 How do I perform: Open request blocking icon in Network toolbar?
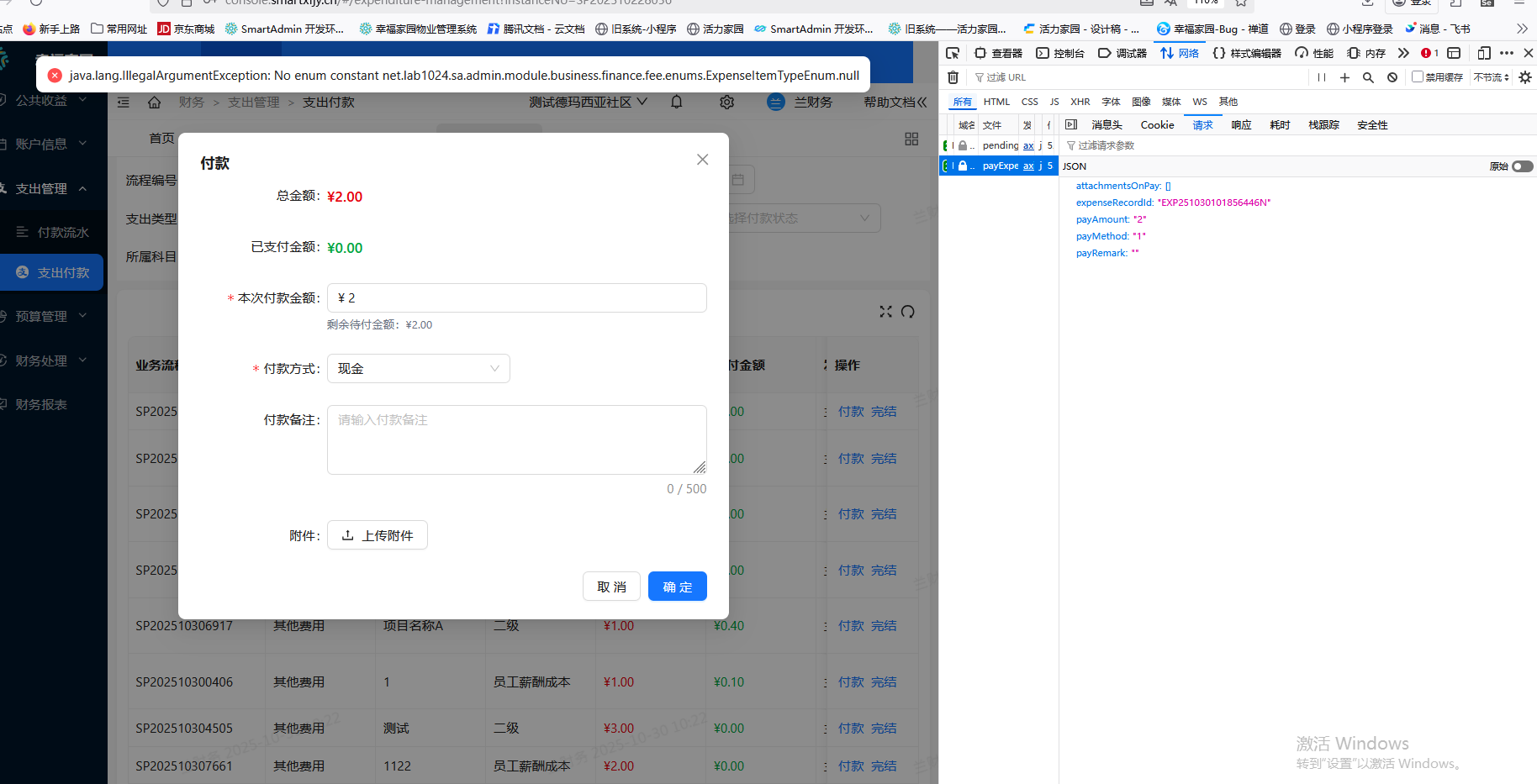coord(1392,77)
